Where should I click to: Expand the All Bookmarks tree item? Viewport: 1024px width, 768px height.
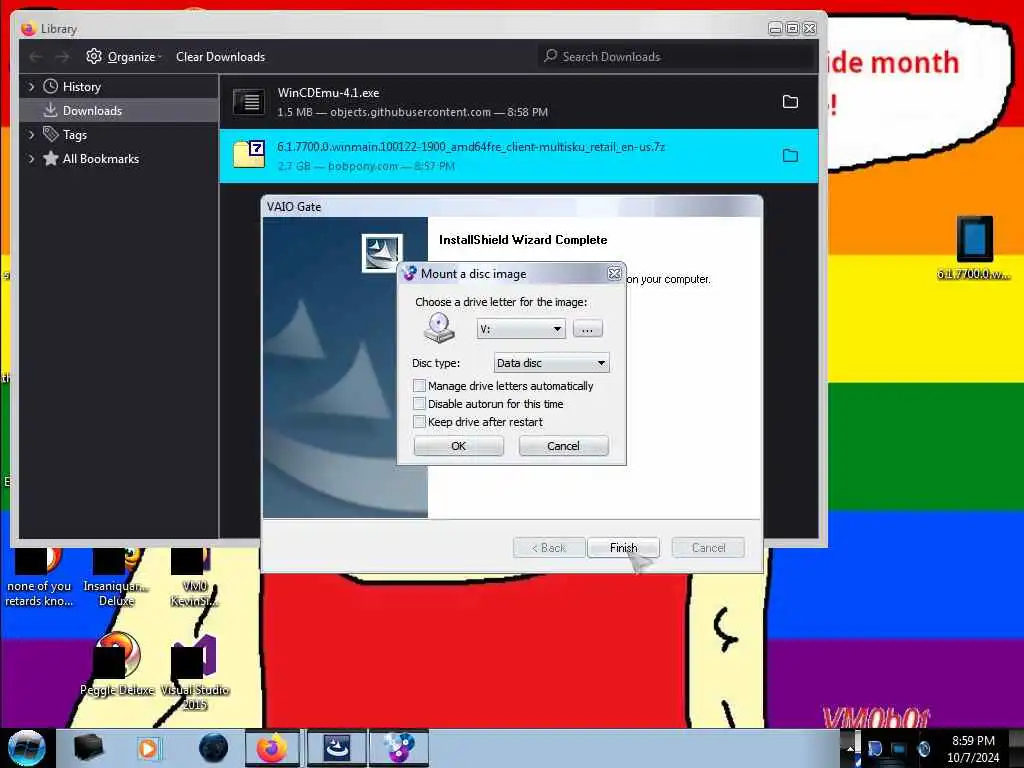[31, 159]
